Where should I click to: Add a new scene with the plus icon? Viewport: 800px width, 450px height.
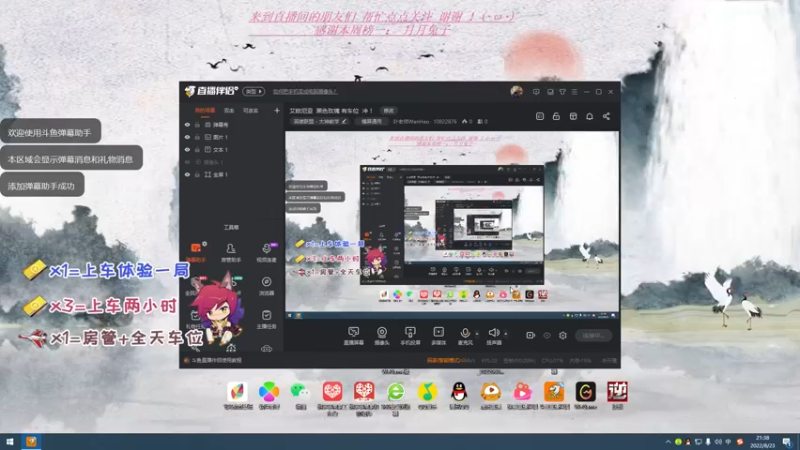click(x=277, y=110)
